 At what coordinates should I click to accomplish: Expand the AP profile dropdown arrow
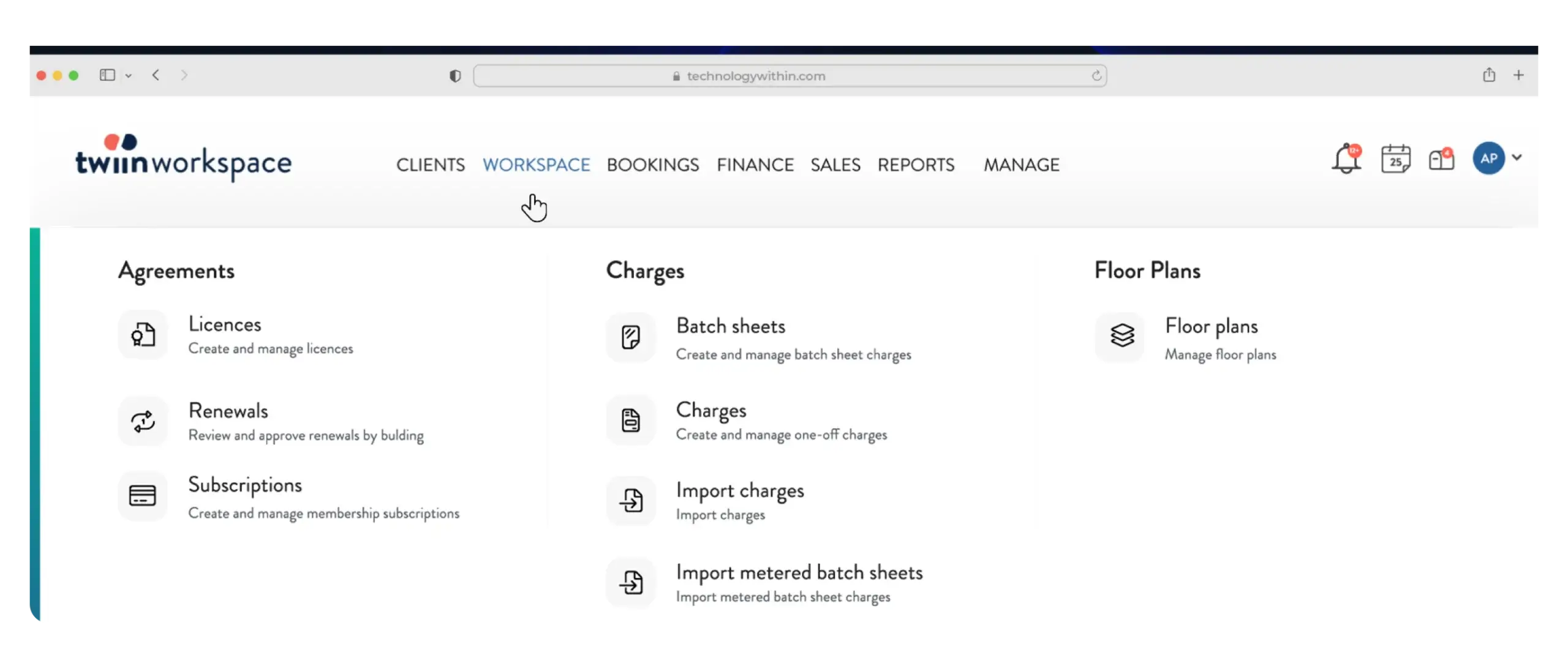point(1517,157)
